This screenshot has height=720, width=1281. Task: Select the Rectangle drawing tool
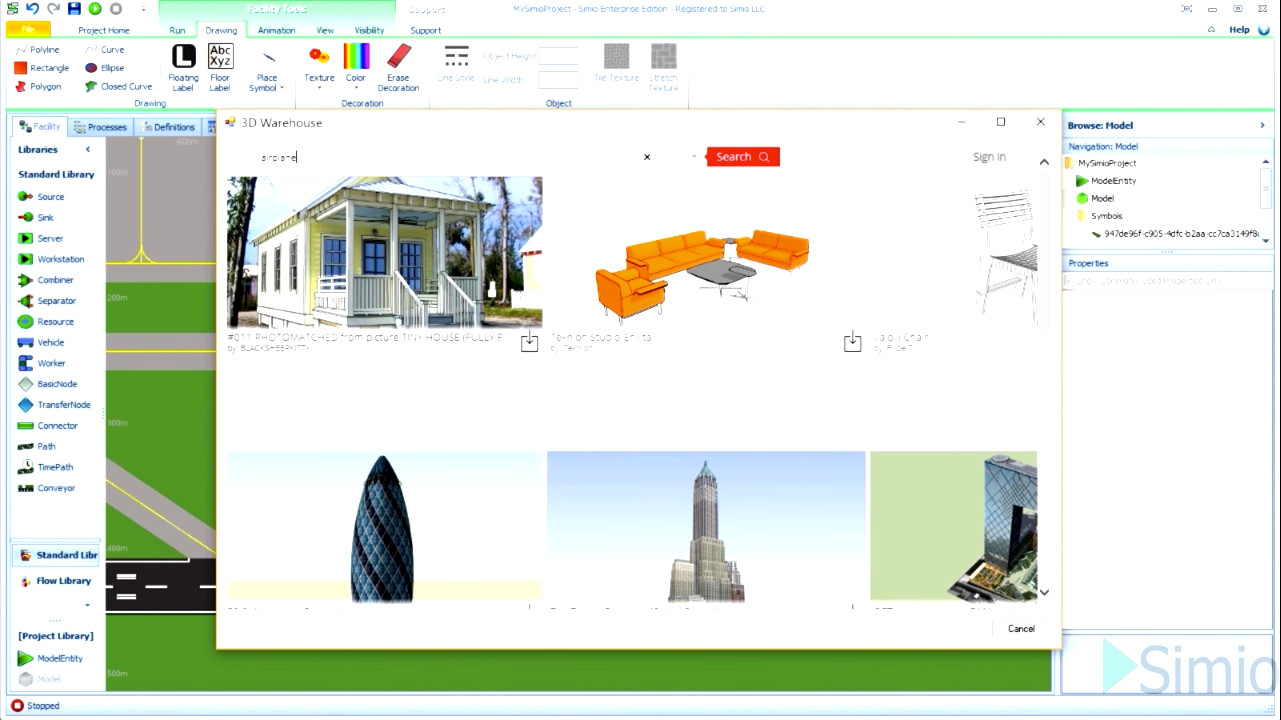click(x=47, y=67)
